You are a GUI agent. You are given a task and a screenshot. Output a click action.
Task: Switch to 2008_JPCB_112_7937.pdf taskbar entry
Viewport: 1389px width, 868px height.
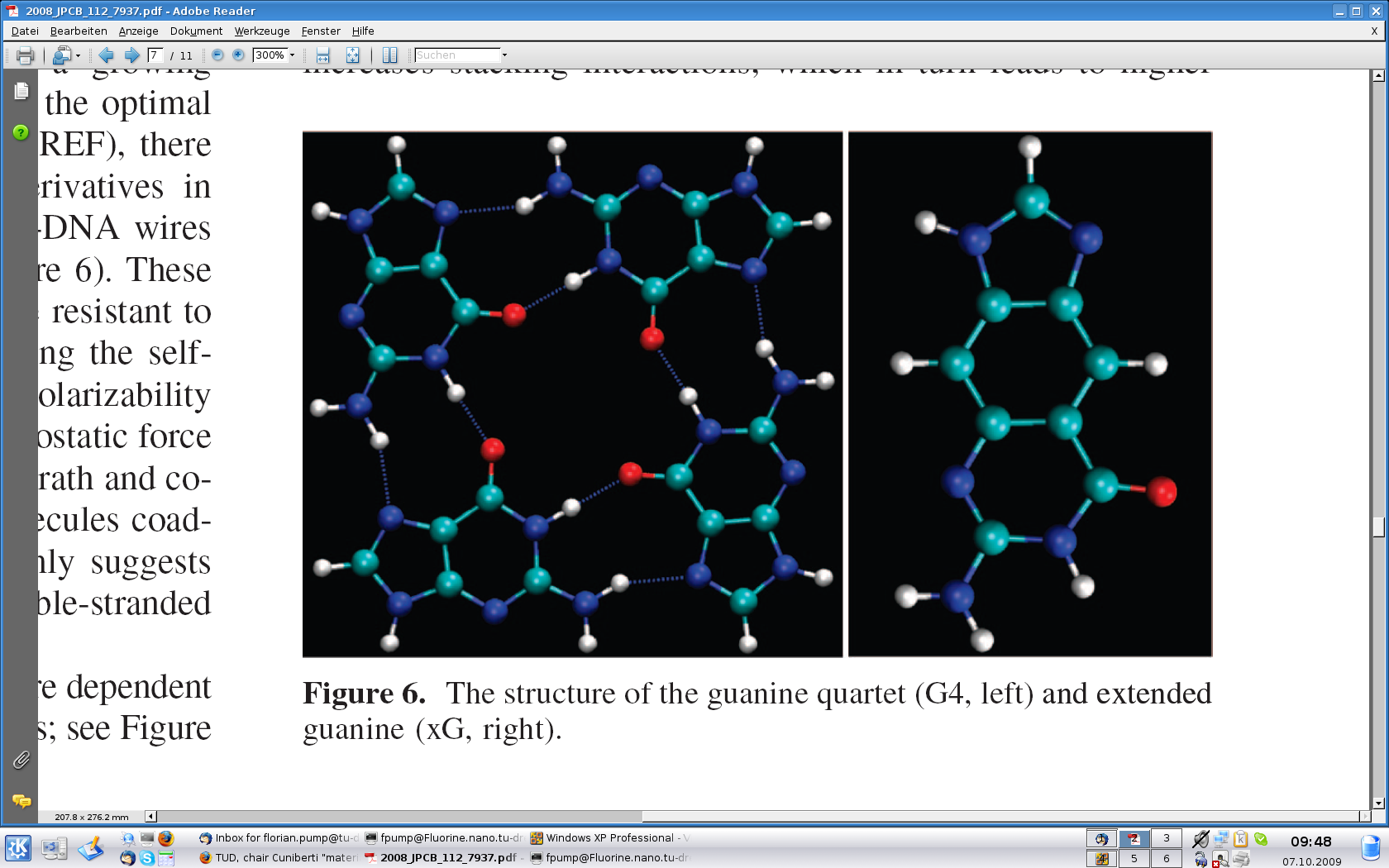click(x=444, y=858)
